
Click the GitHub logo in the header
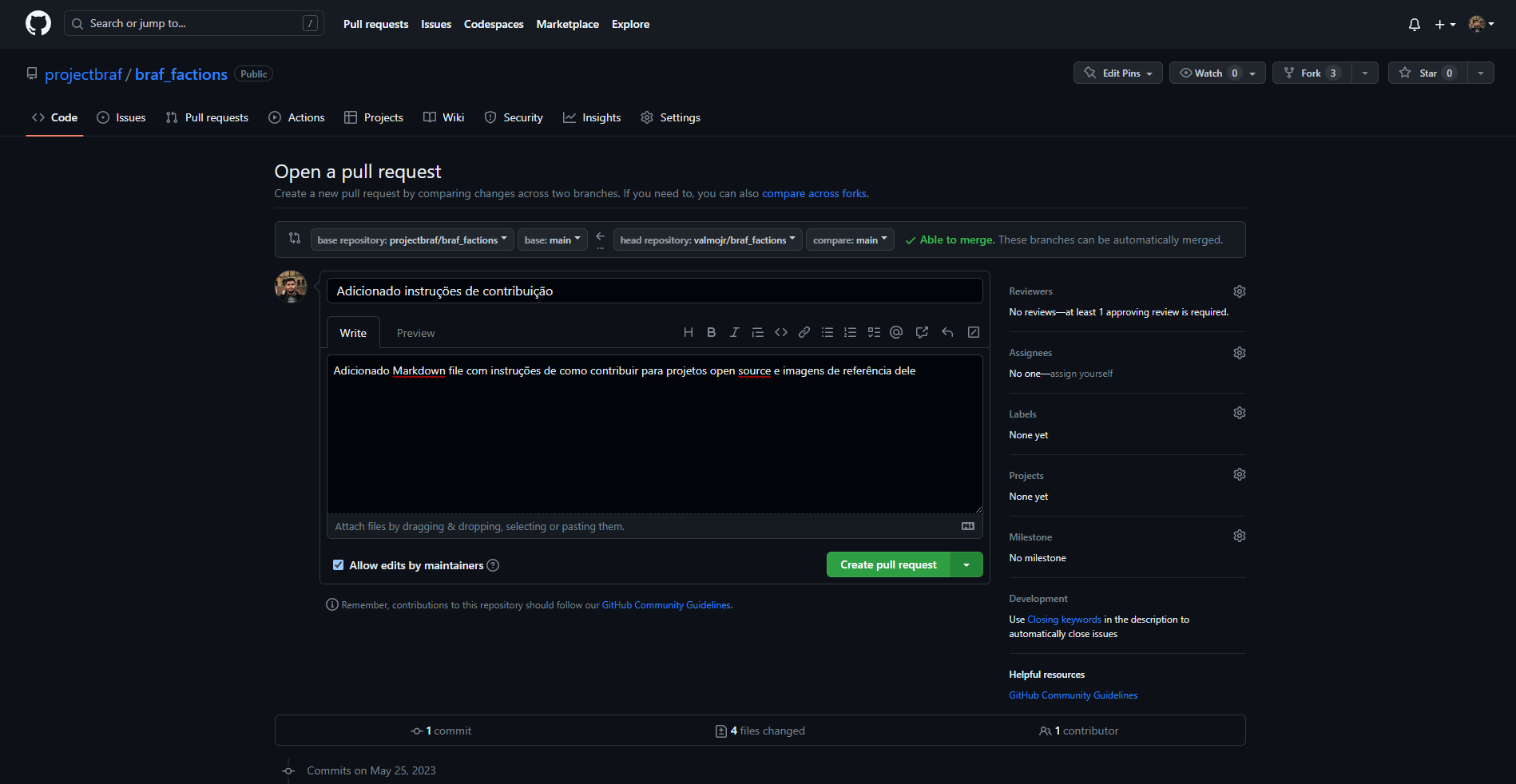(x=38, y=24)
